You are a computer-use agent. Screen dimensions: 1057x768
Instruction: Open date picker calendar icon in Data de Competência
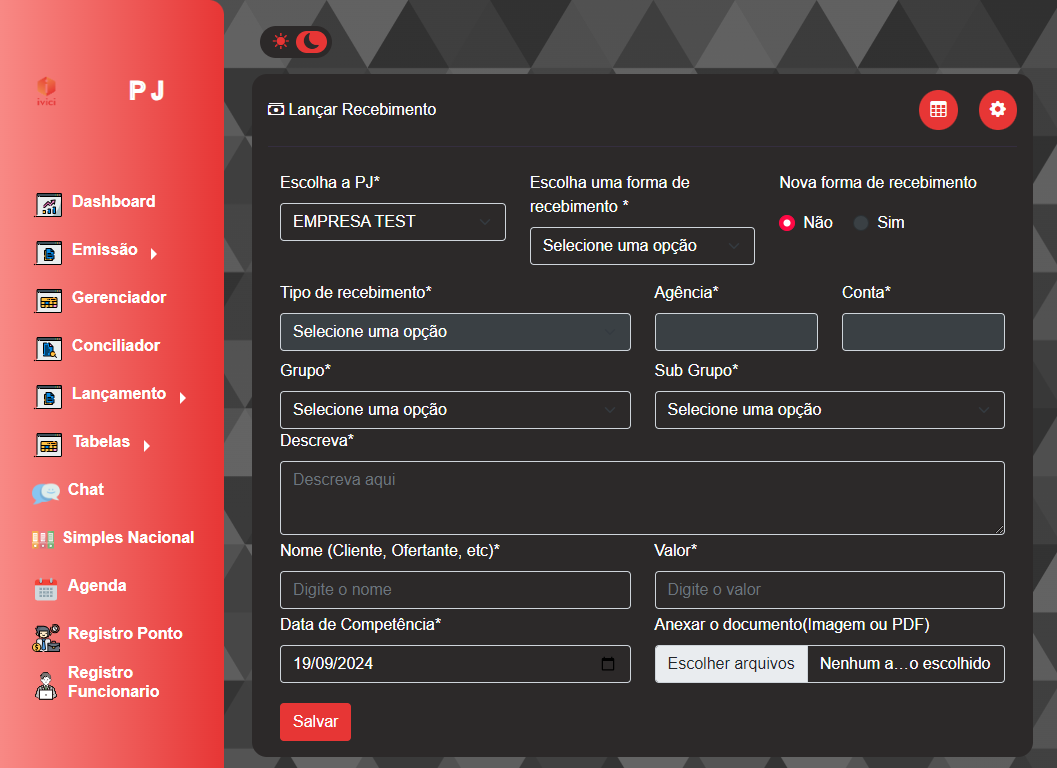(x=608, y=664)
